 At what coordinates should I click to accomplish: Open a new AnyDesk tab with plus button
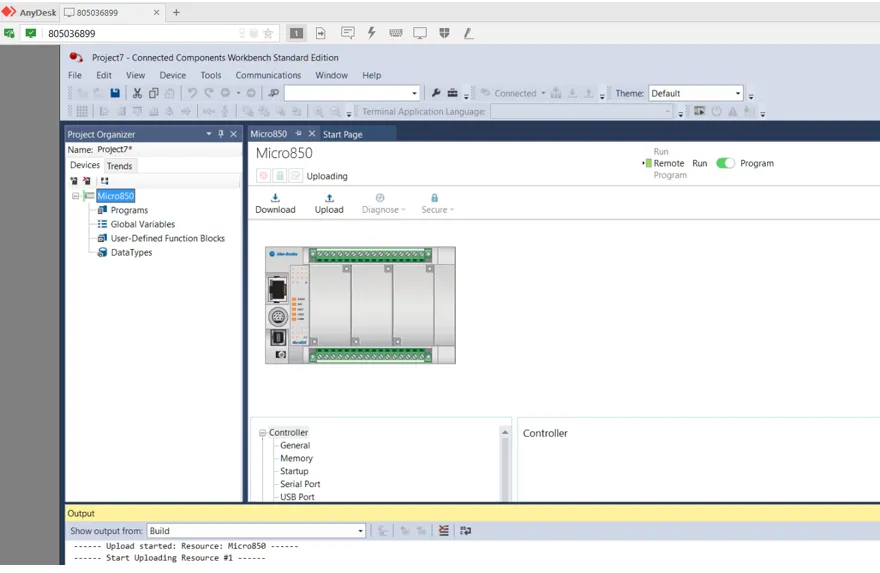click(176, 12)
